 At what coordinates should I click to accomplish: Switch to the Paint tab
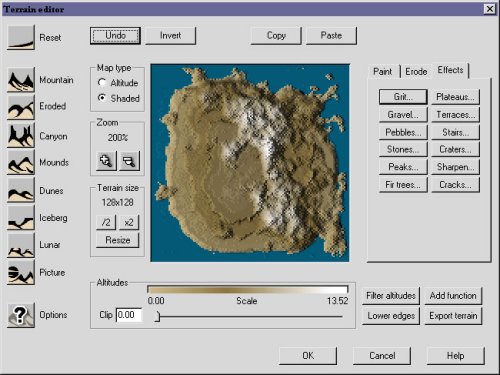383,71
